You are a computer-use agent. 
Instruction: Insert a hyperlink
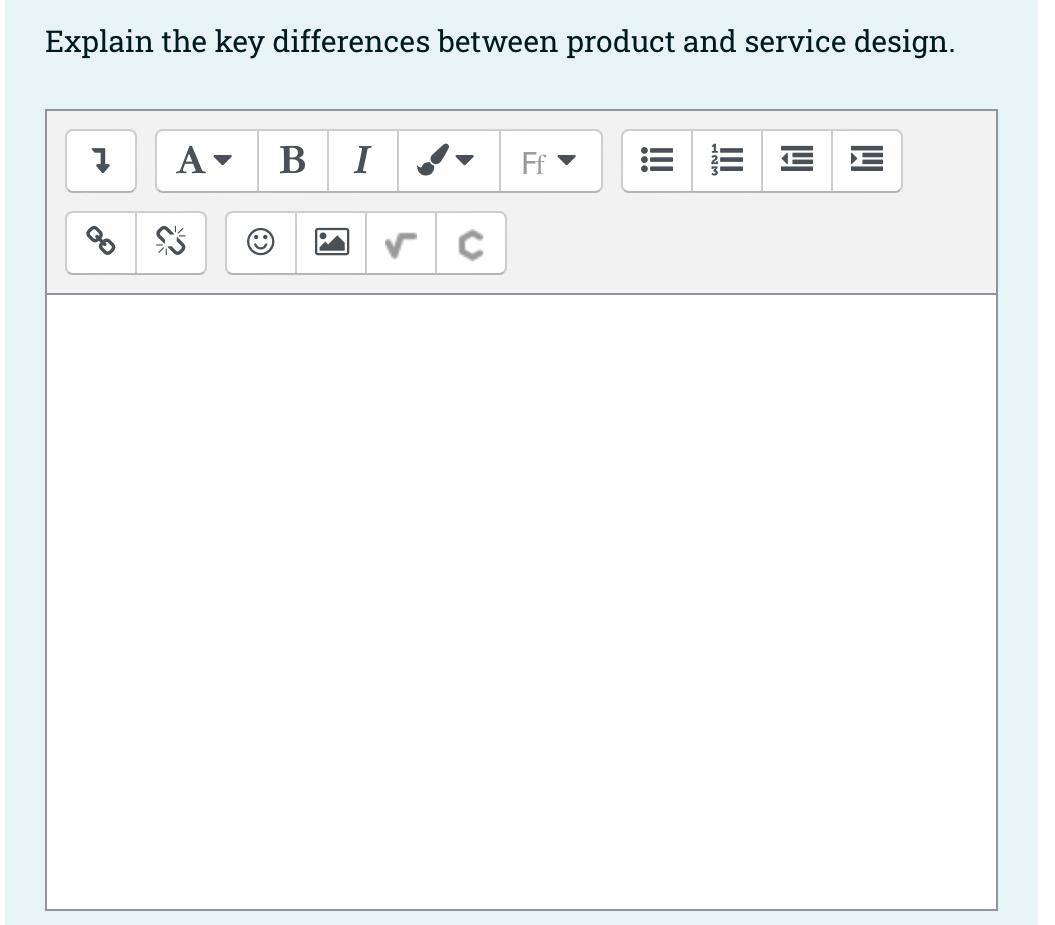coord(100,242)
